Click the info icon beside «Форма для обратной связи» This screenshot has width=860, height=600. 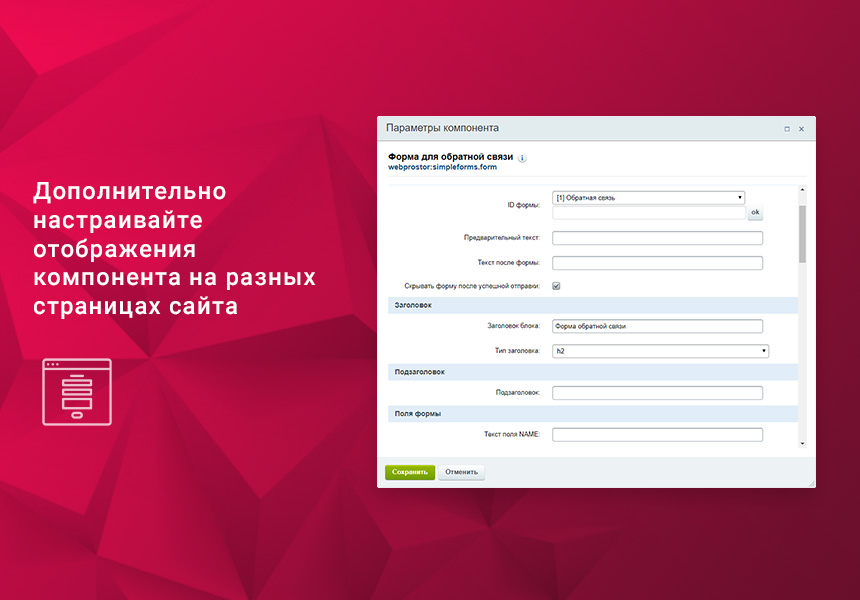521,158
